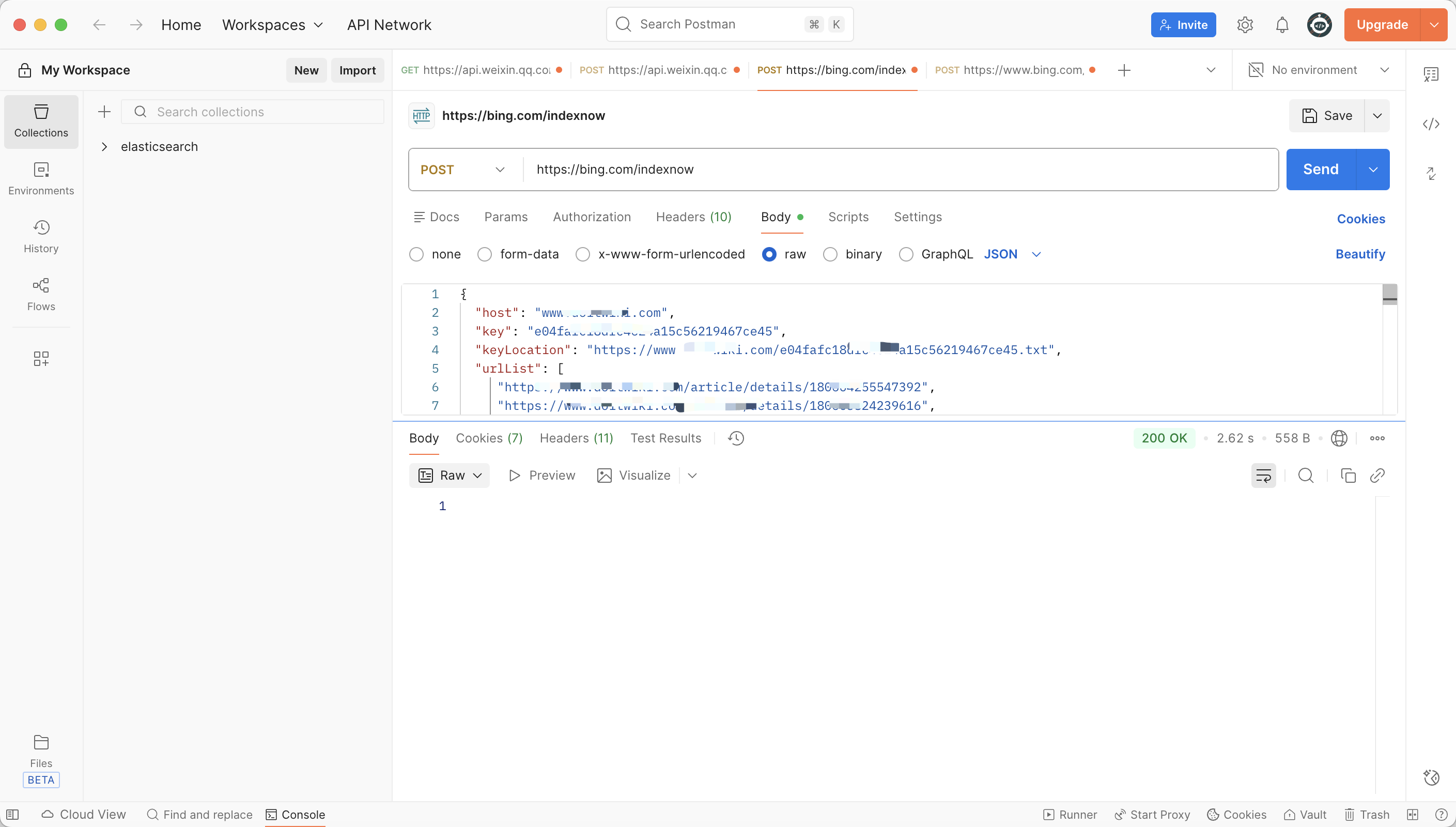Copy the response body with copy icon
The image size is (1456, 827).
pyautogui.click(x=1348, y=476)
